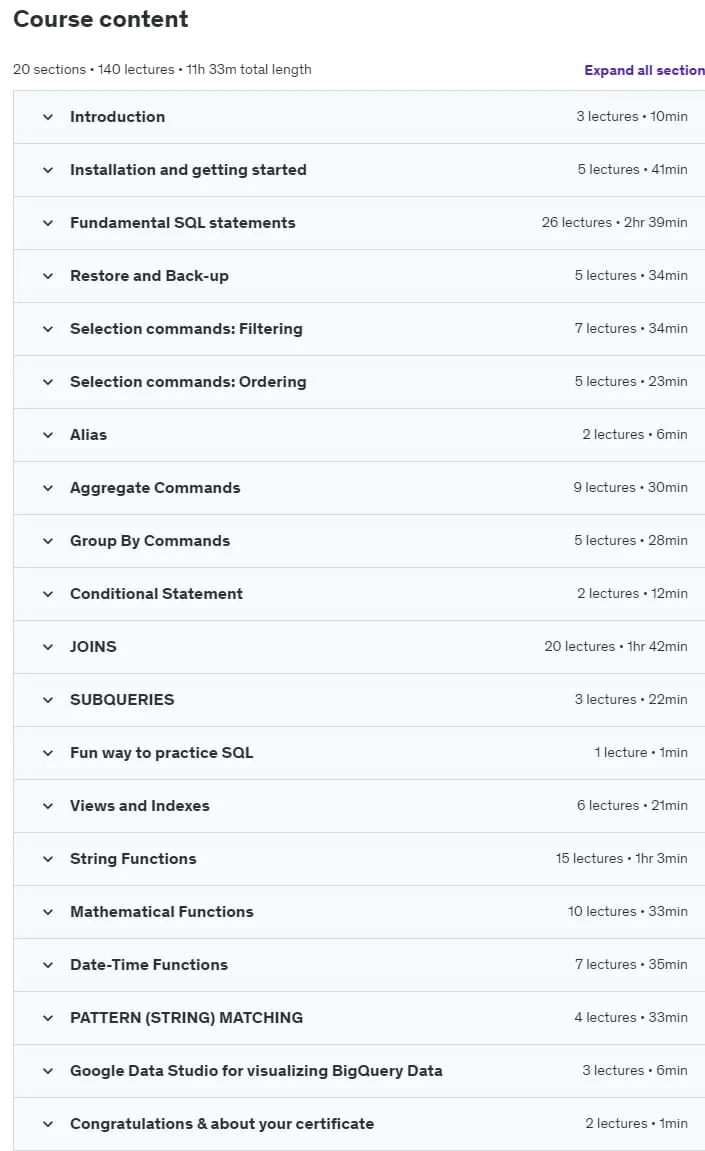This screenshot has height=1151, width=705.
Task: Open the Group By Commands section
Action: [x=359, y=541]
